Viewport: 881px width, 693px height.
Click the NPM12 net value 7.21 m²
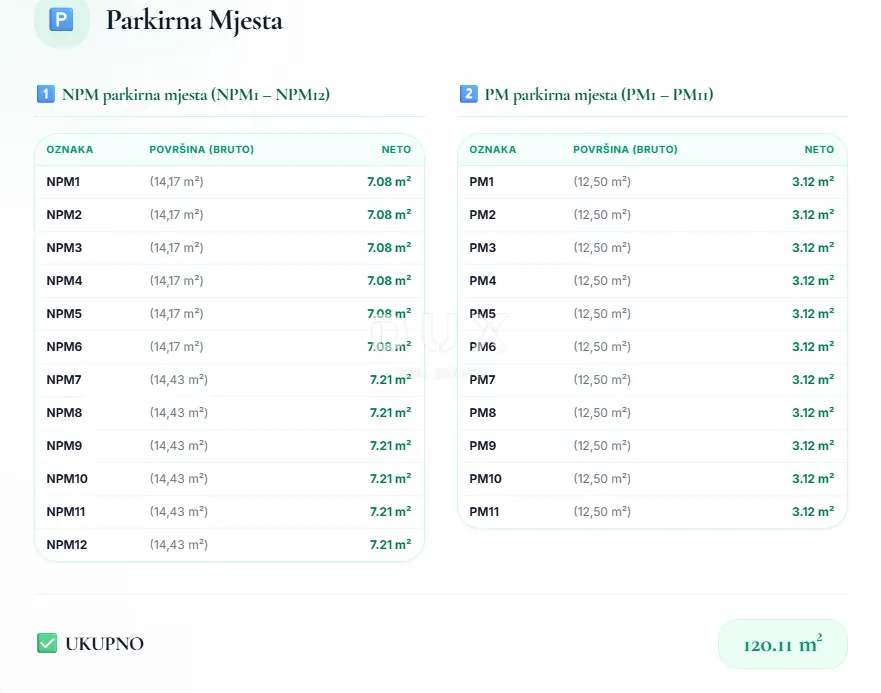[x=390, y=545]
